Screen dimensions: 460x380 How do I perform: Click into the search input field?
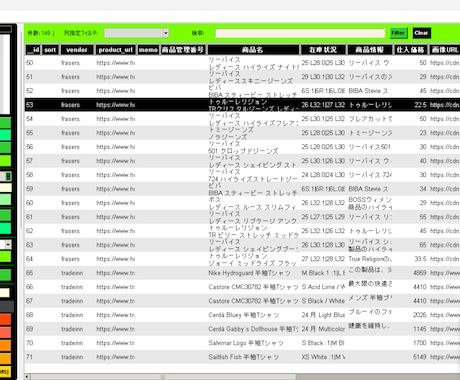pos(300,33)
